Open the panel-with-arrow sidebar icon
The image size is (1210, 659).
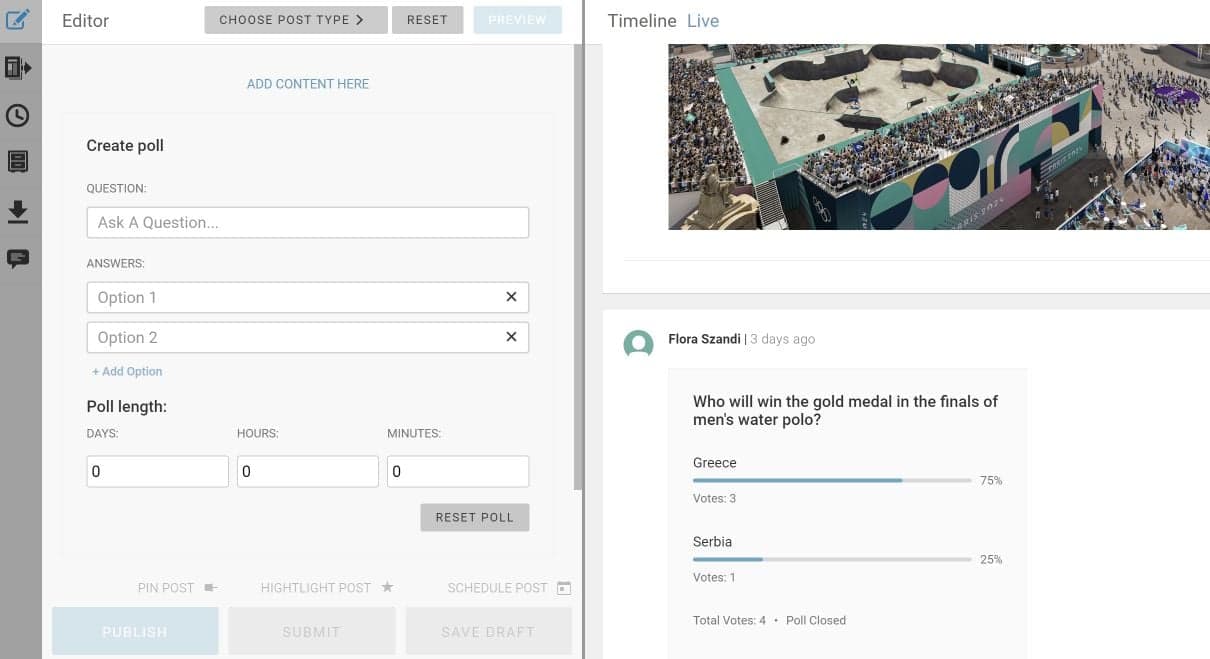(x=18, y=68)
